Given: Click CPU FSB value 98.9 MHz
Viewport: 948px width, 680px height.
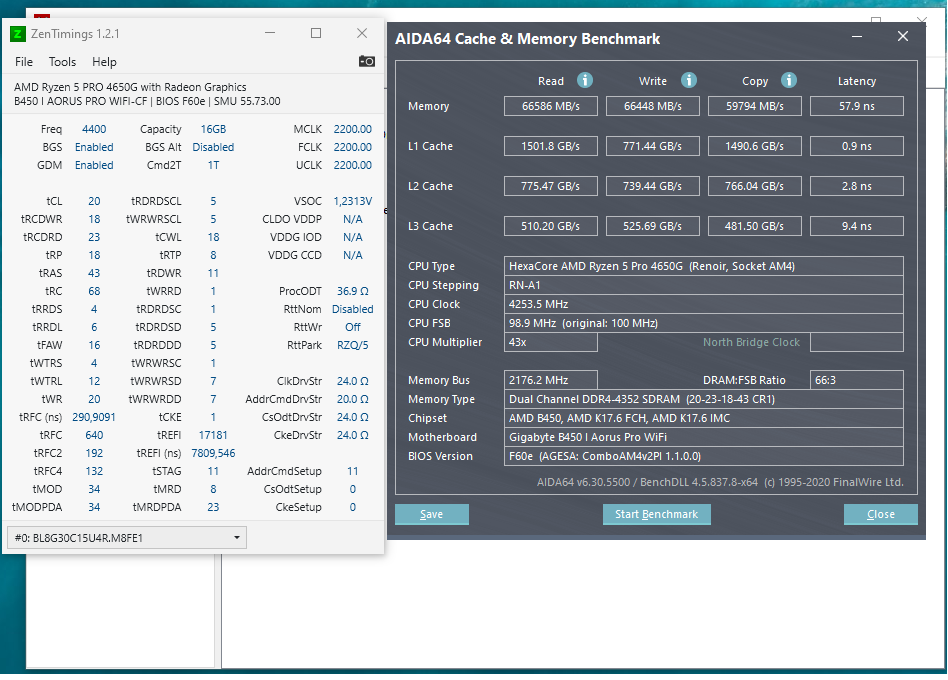Looking at the screenshot, I should (704, 323).
